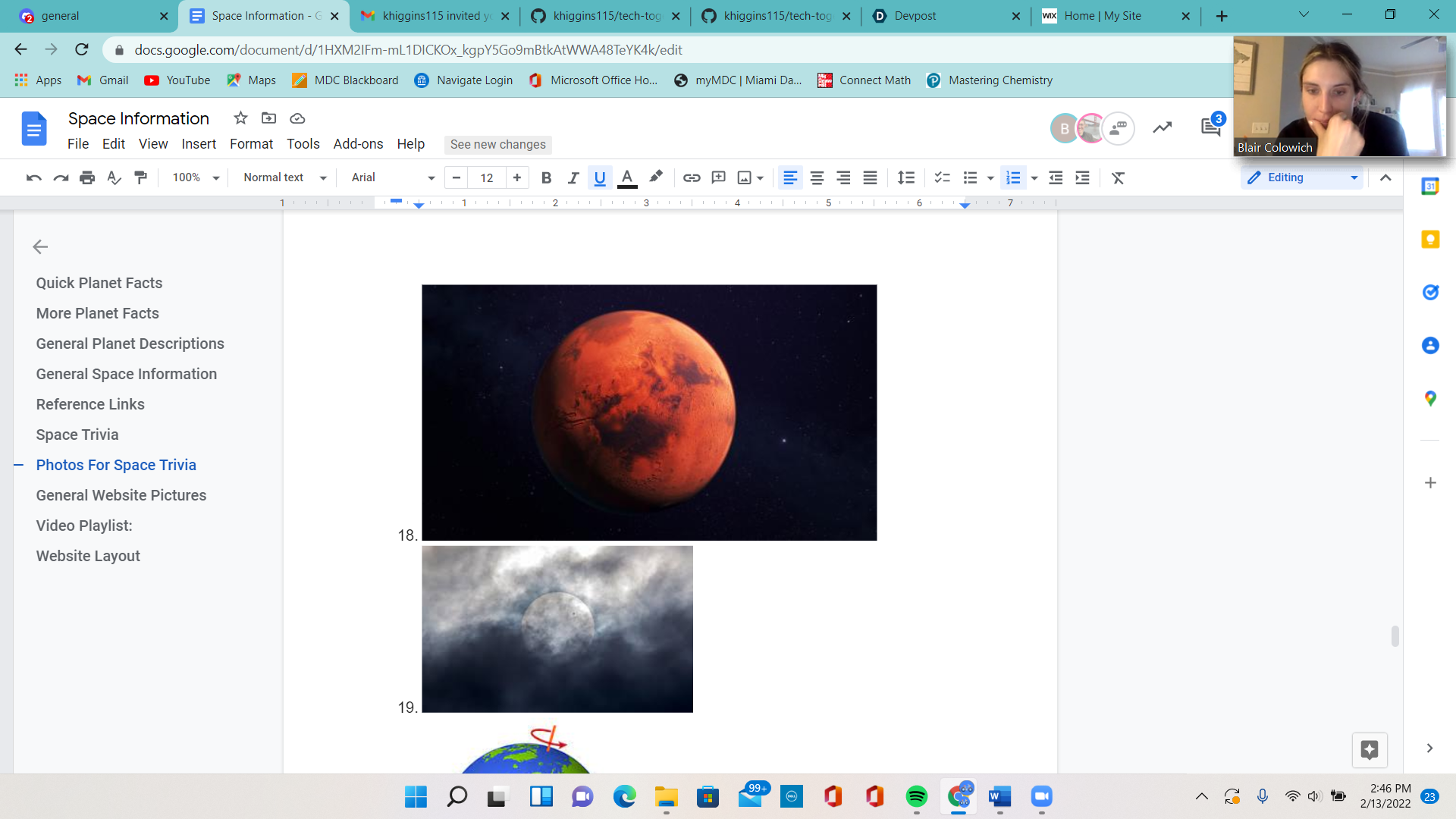This screenshot has width=1456, height=819.
Task: Toggle italic formatting
Action: pos(573,177)
